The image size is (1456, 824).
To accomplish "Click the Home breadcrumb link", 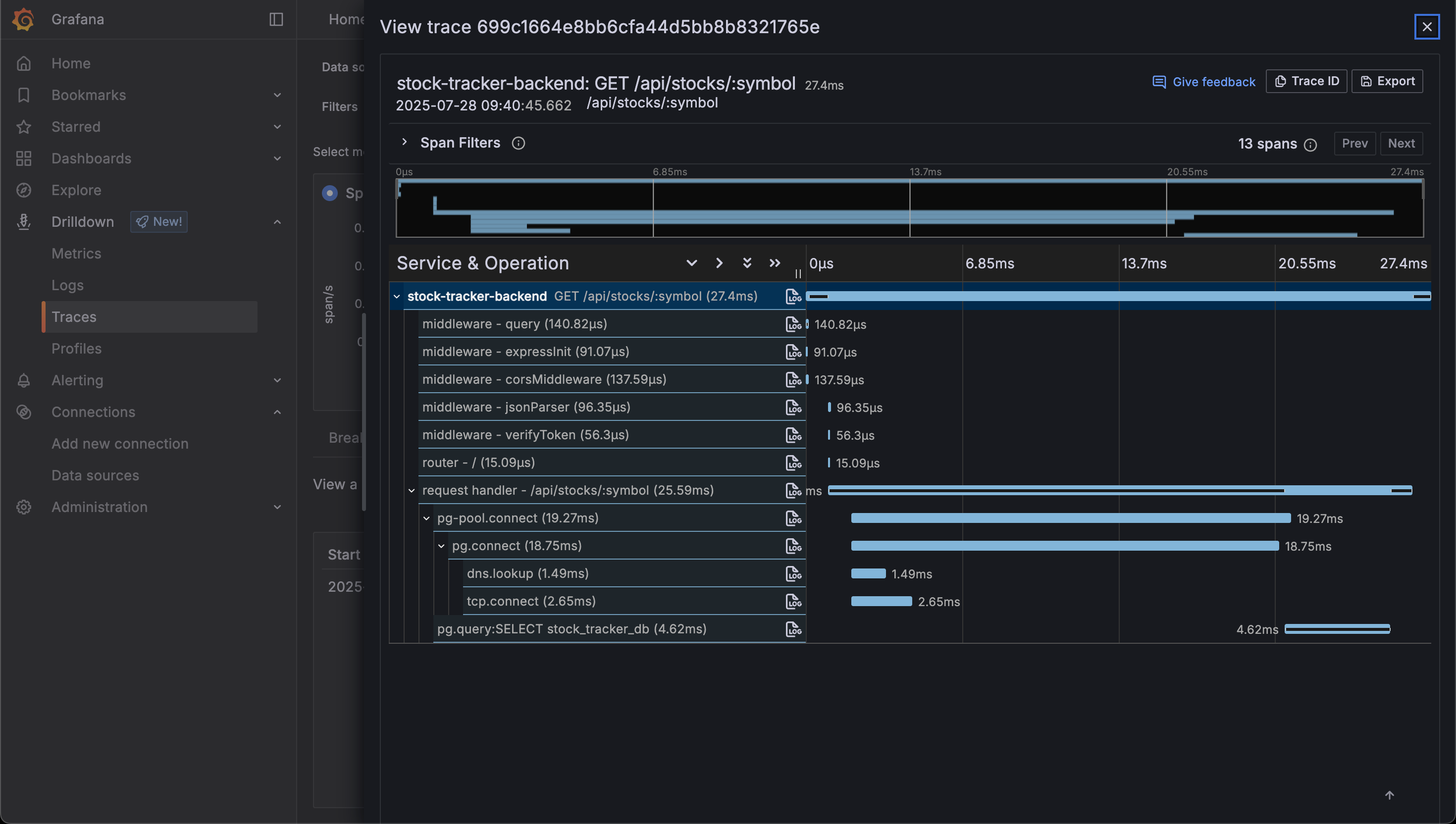I will tap(346, 19).
